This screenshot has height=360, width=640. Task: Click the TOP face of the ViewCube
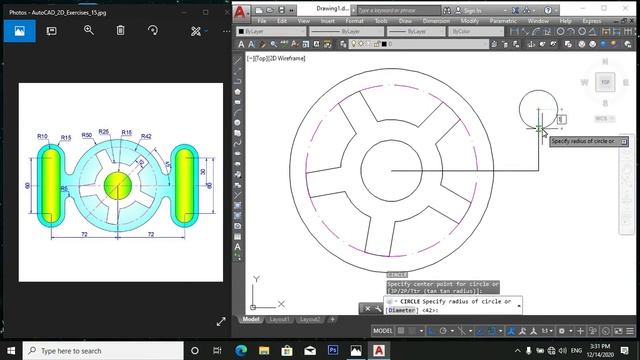605,82
